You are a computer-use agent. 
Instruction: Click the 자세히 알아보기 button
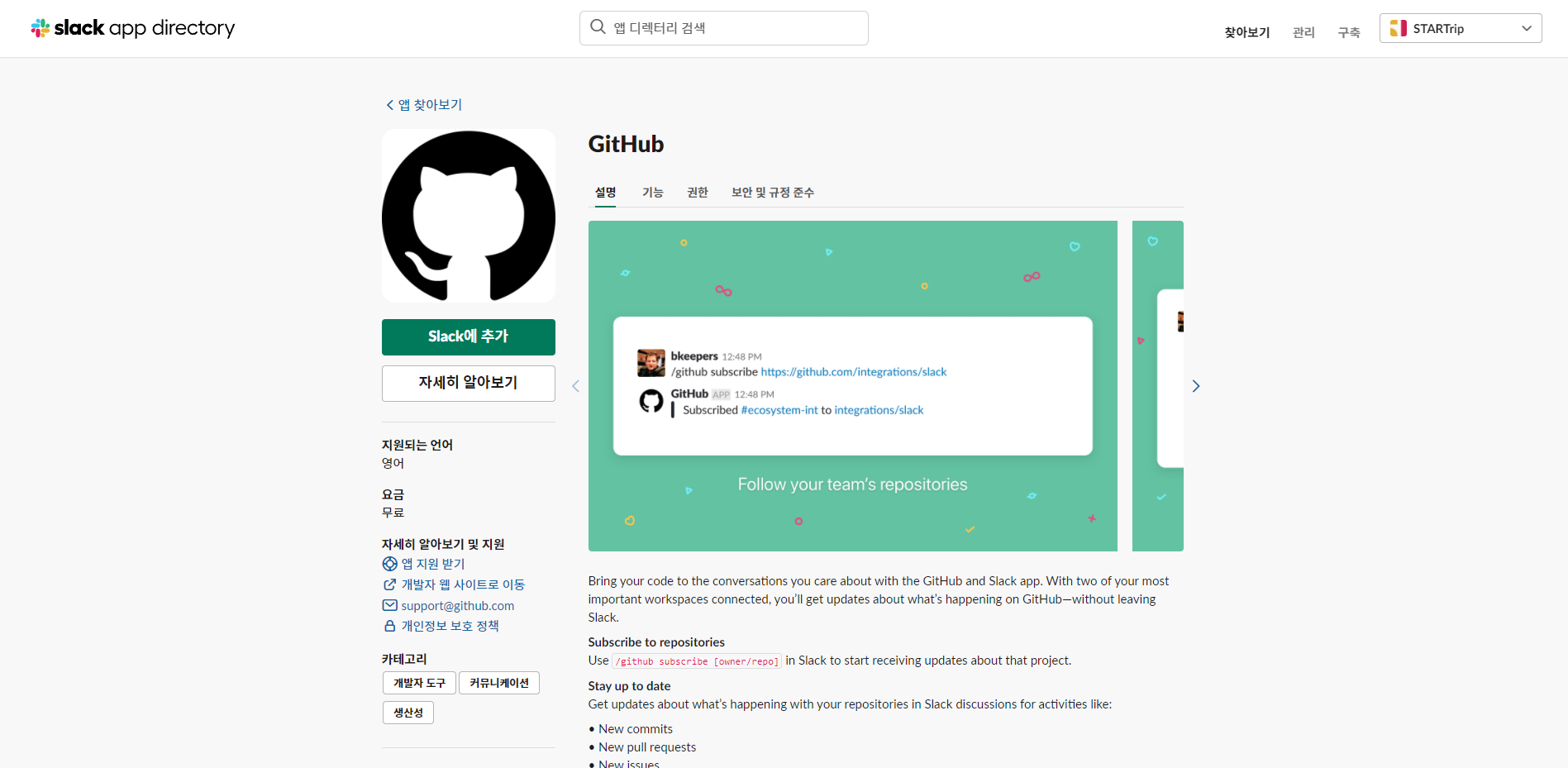tap(469, 383)
